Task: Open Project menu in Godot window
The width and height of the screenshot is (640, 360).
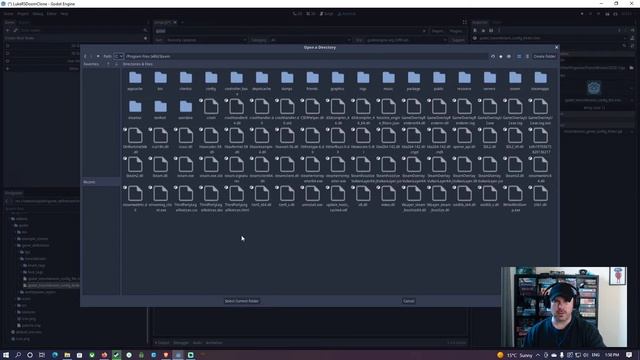Action: point(23,14)
